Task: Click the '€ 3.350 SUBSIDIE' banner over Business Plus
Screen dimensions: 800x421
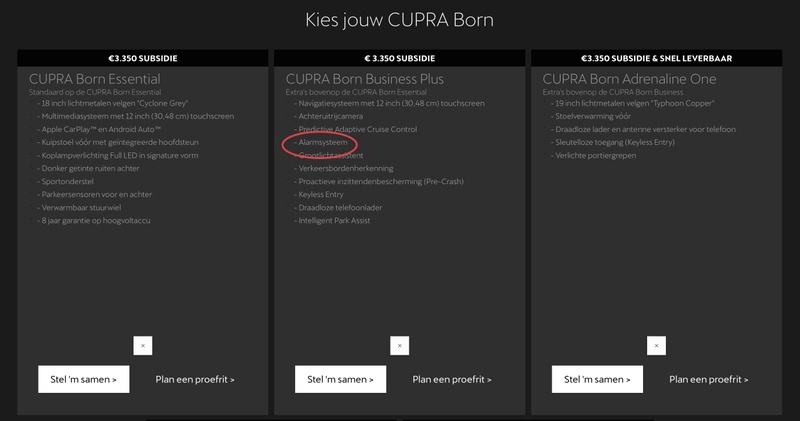Action: point(399,58)
